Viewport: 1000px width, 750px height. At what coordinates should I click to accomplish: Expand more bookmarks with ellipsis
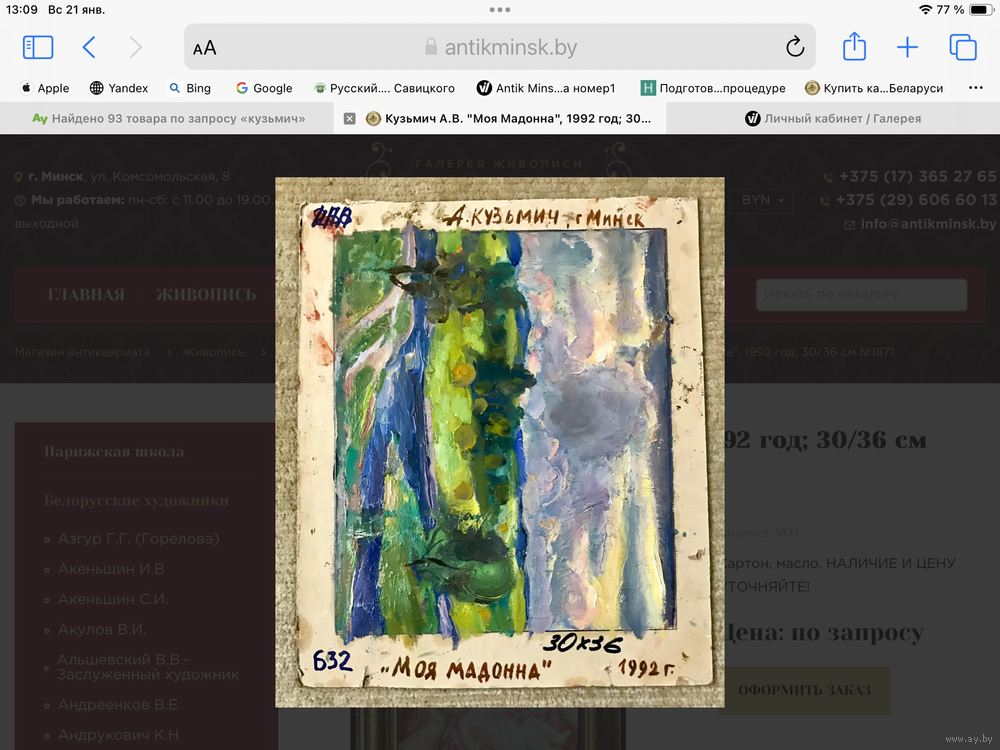[976, 88]
